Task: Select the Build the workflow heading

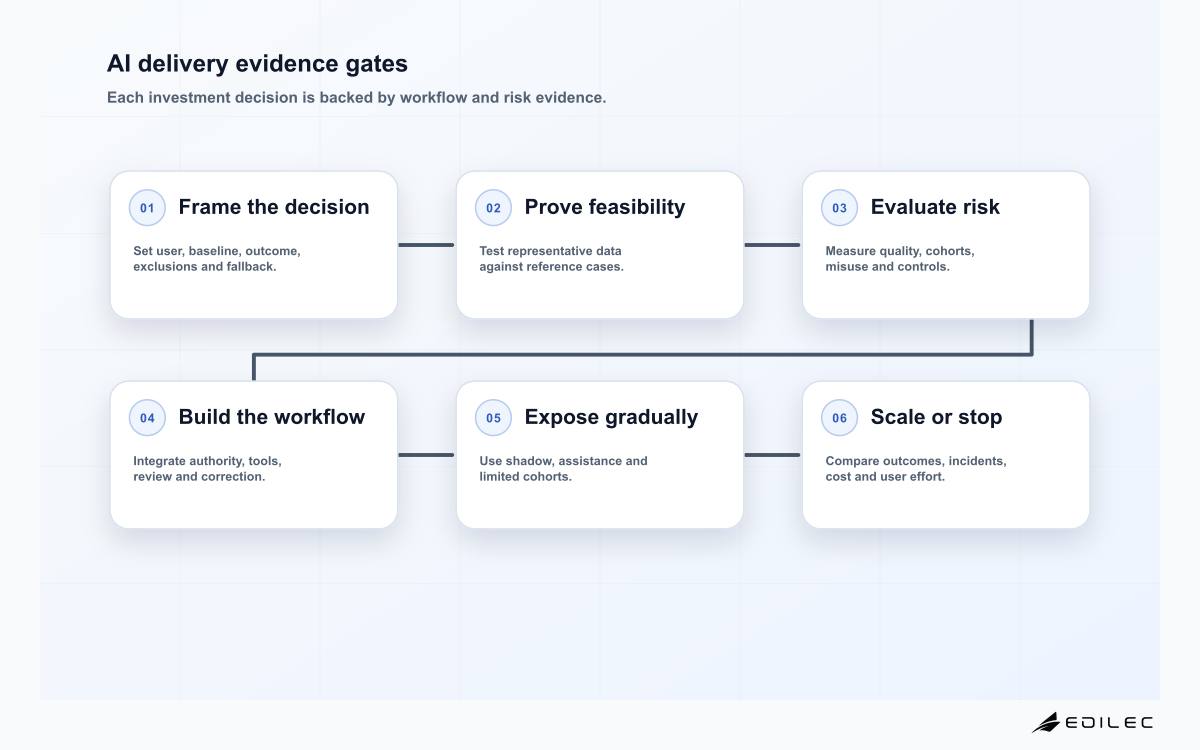Action: point(272,417)
